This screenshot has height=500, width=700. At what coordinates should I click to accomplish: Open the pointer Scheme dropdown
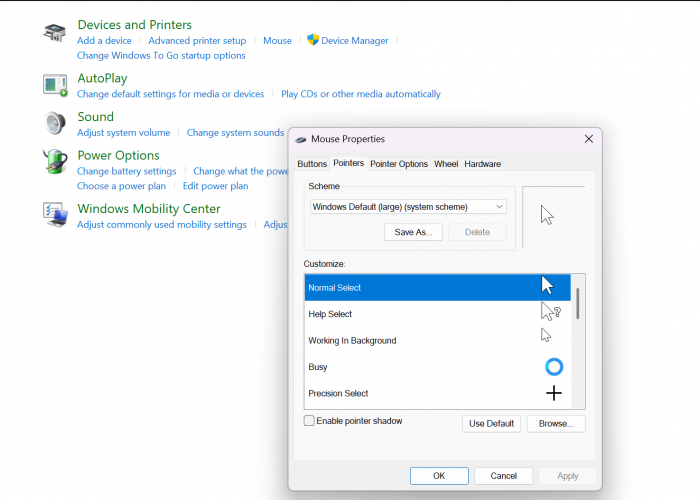408,207
